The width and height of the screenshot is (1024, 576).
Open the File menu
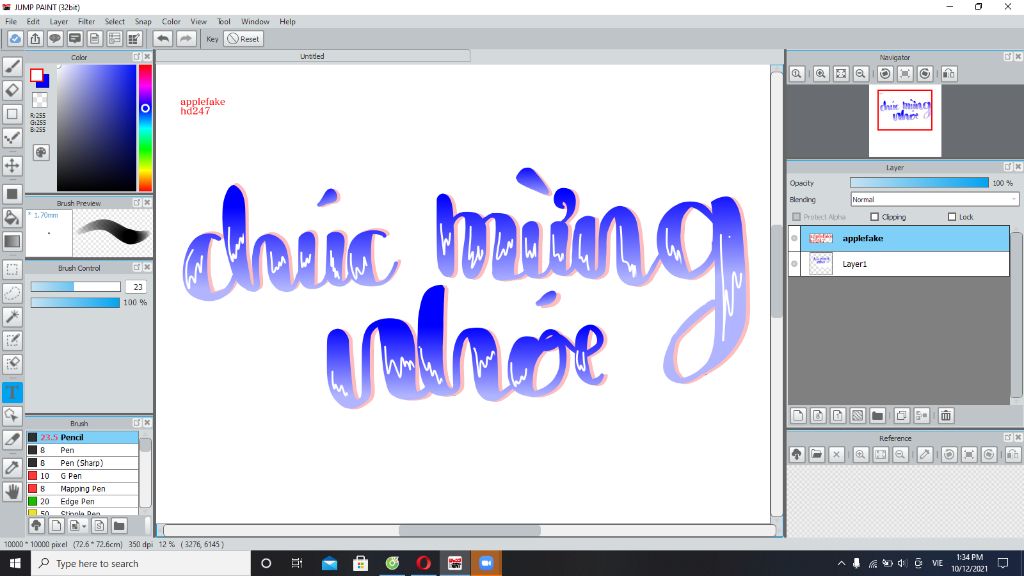click(x=11, y=22)
